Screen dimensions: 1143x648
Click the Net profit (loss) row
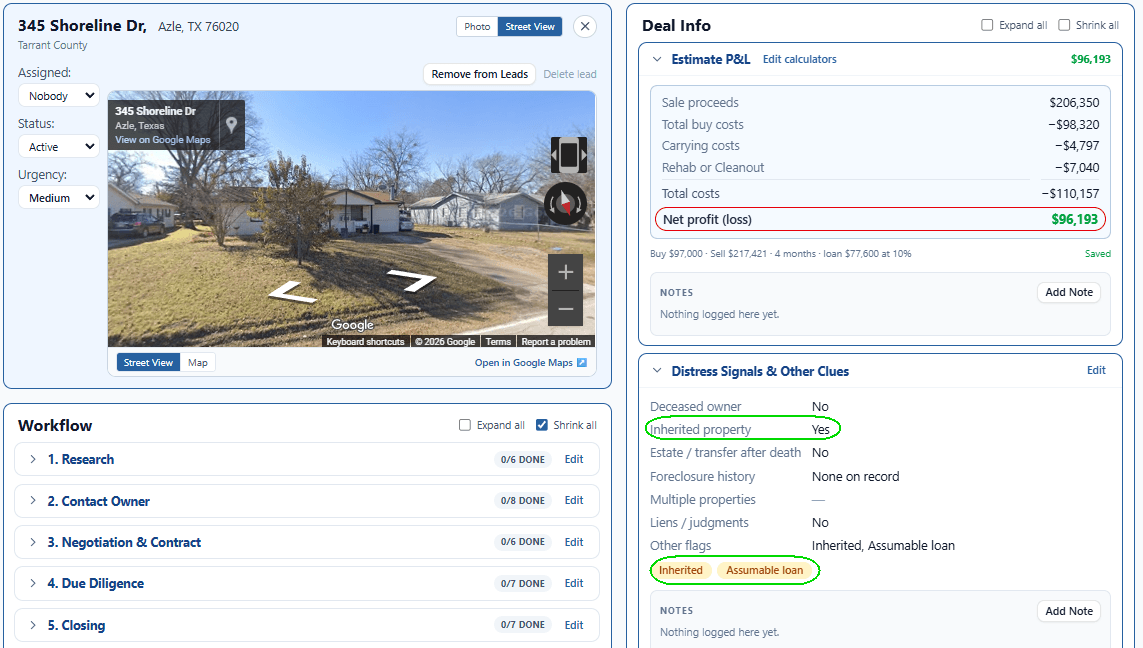880,219
